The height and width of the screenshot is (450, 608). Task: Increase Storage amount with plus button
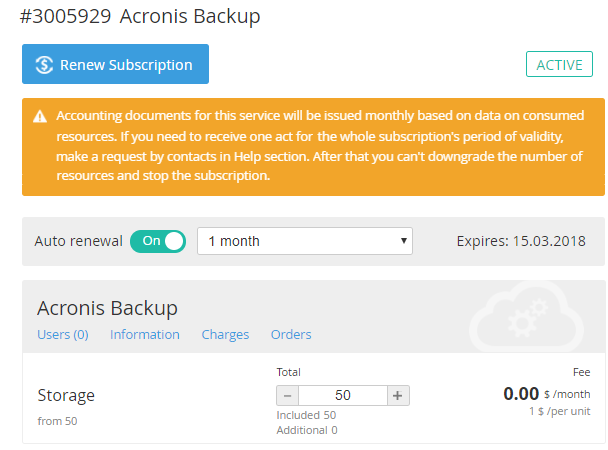tap(398, 395)
